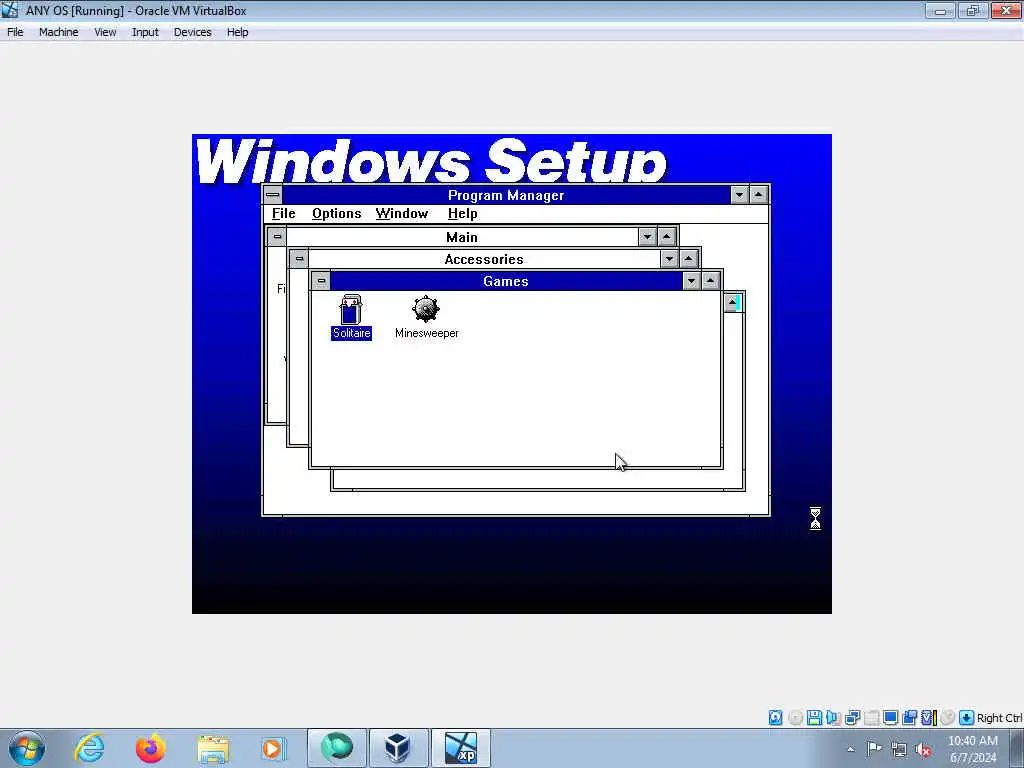Maximize the Accessories group window
Screen dimensions: 1024x768
click(688, 259)
